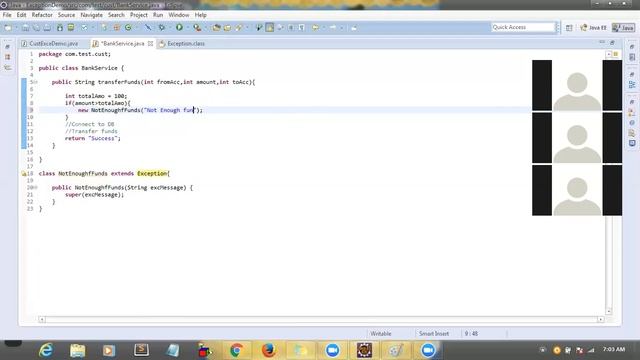This screenshot has height=360, width=640.
Task: Toggle the highlighted block selection button
Action: point(269,28)
